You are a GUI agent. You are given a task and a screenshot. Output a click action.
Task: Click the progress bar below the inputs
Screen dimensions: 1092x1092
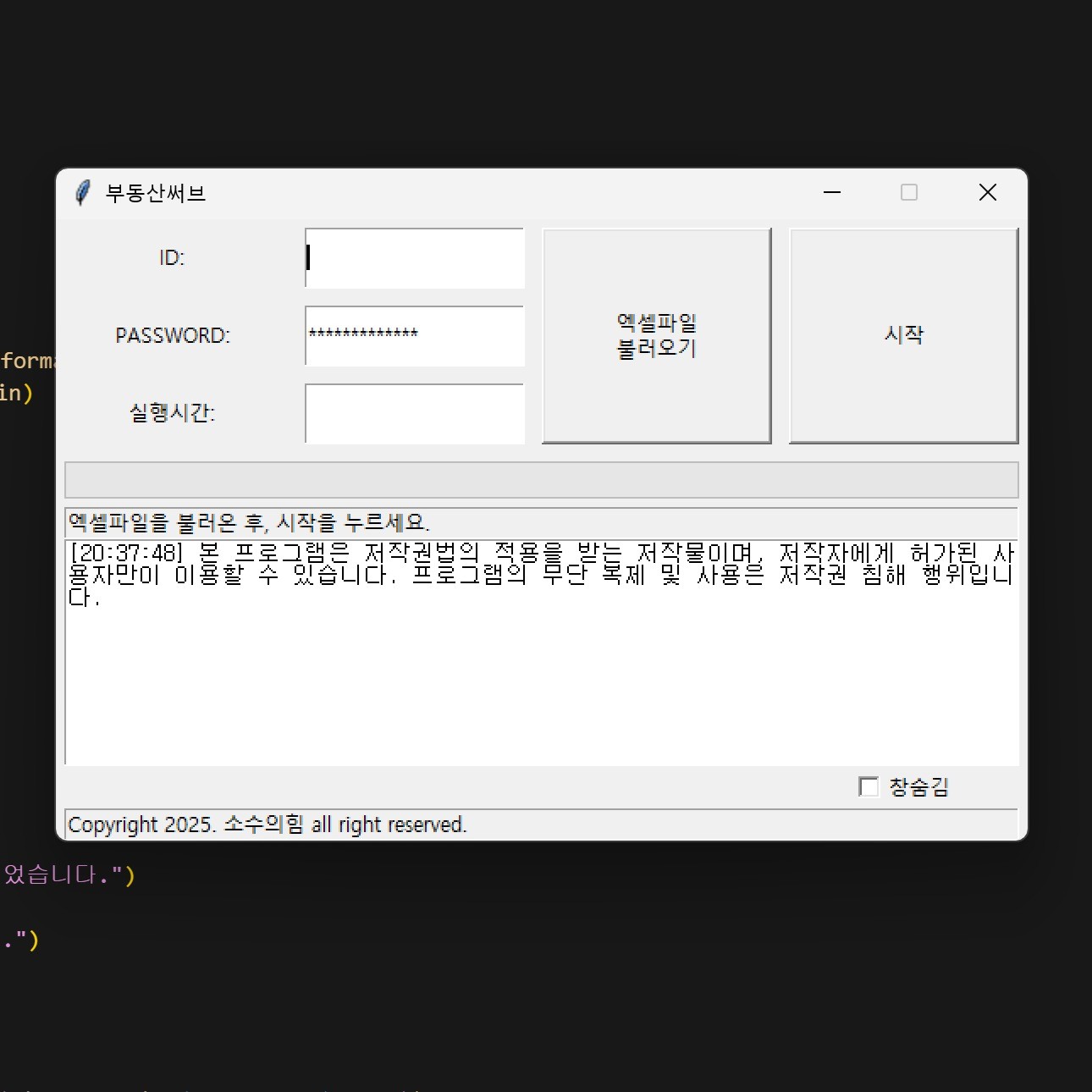542,478
